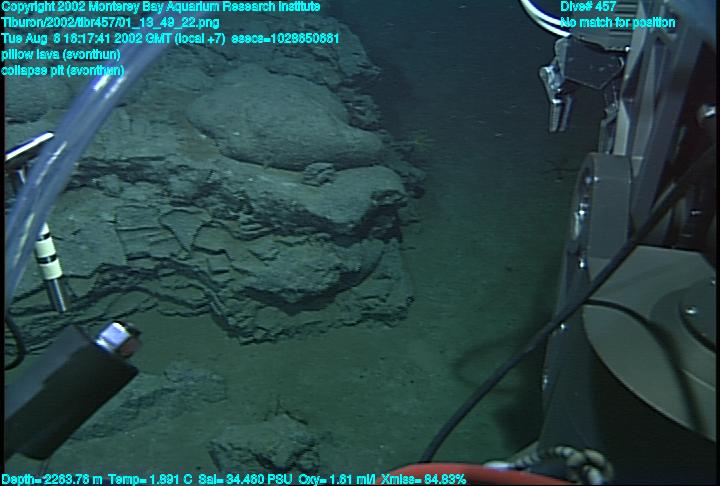This screenshot has height=486, width=720.
Task: Select the "collapse pit (svonthun)" annotation
Action: (x=62, y=70)
